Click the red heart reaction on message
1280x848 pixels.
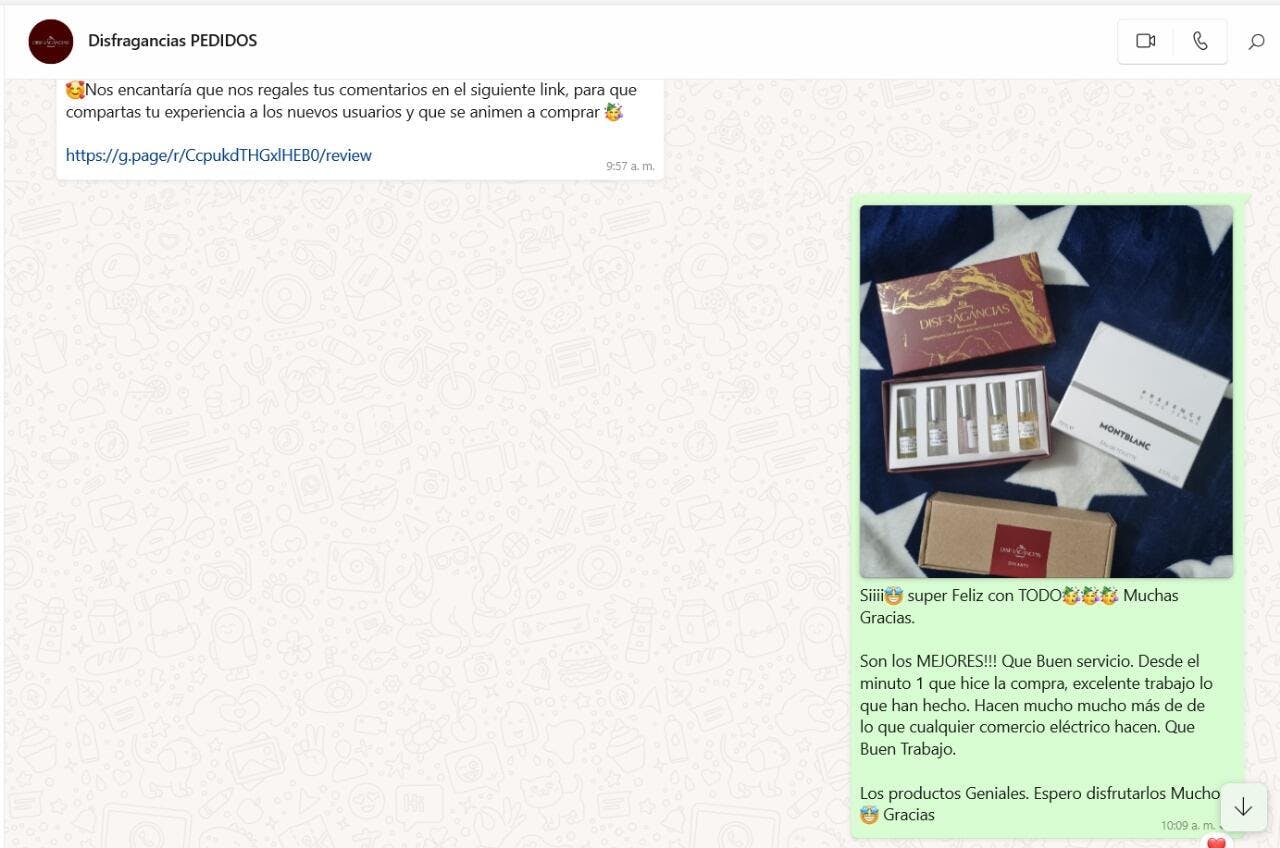(1216, 843)
